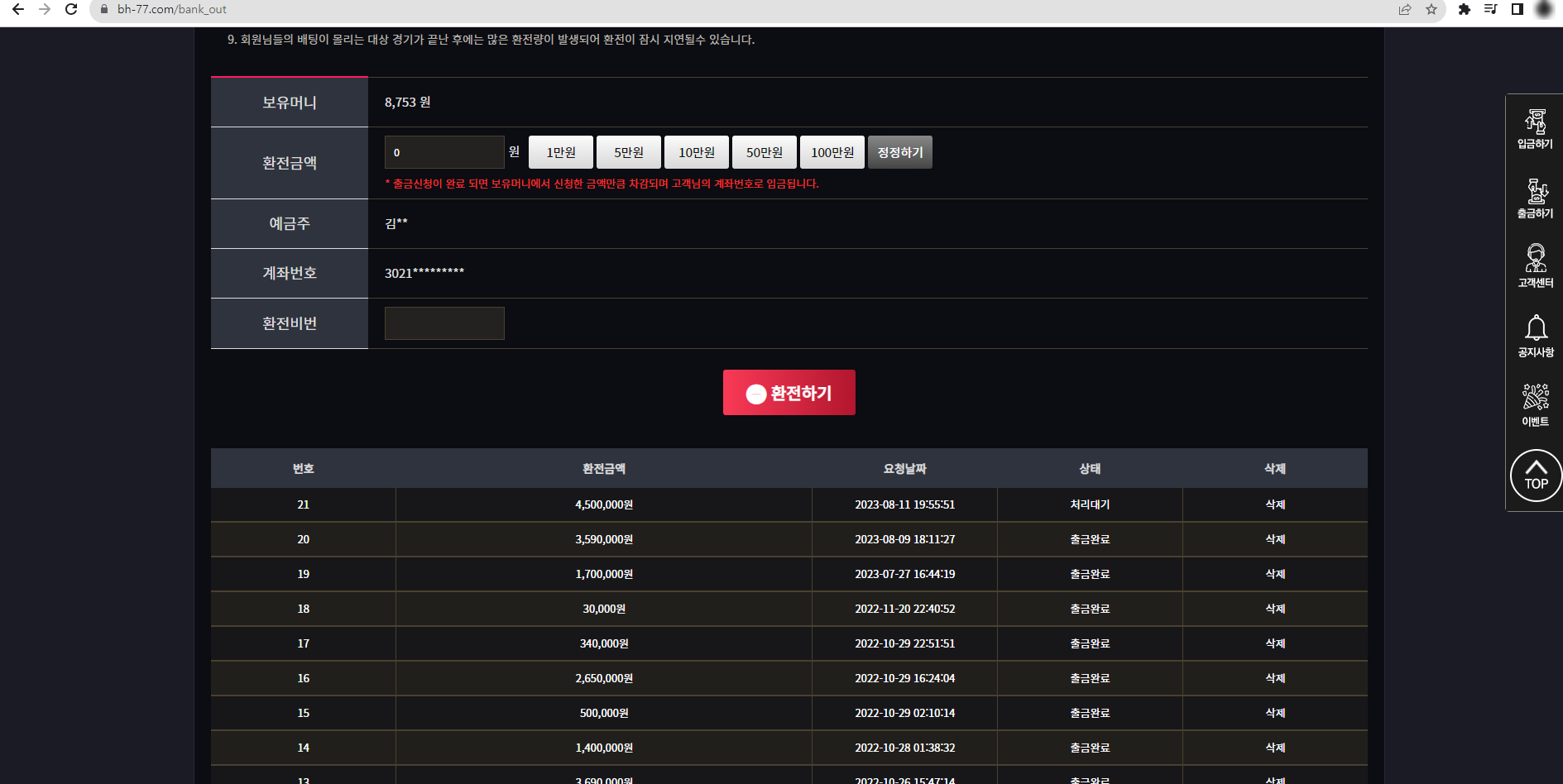Screen dimensions: 1563x784
Task: Toggle the browser side panel icon
Action: pos(1517,9)
